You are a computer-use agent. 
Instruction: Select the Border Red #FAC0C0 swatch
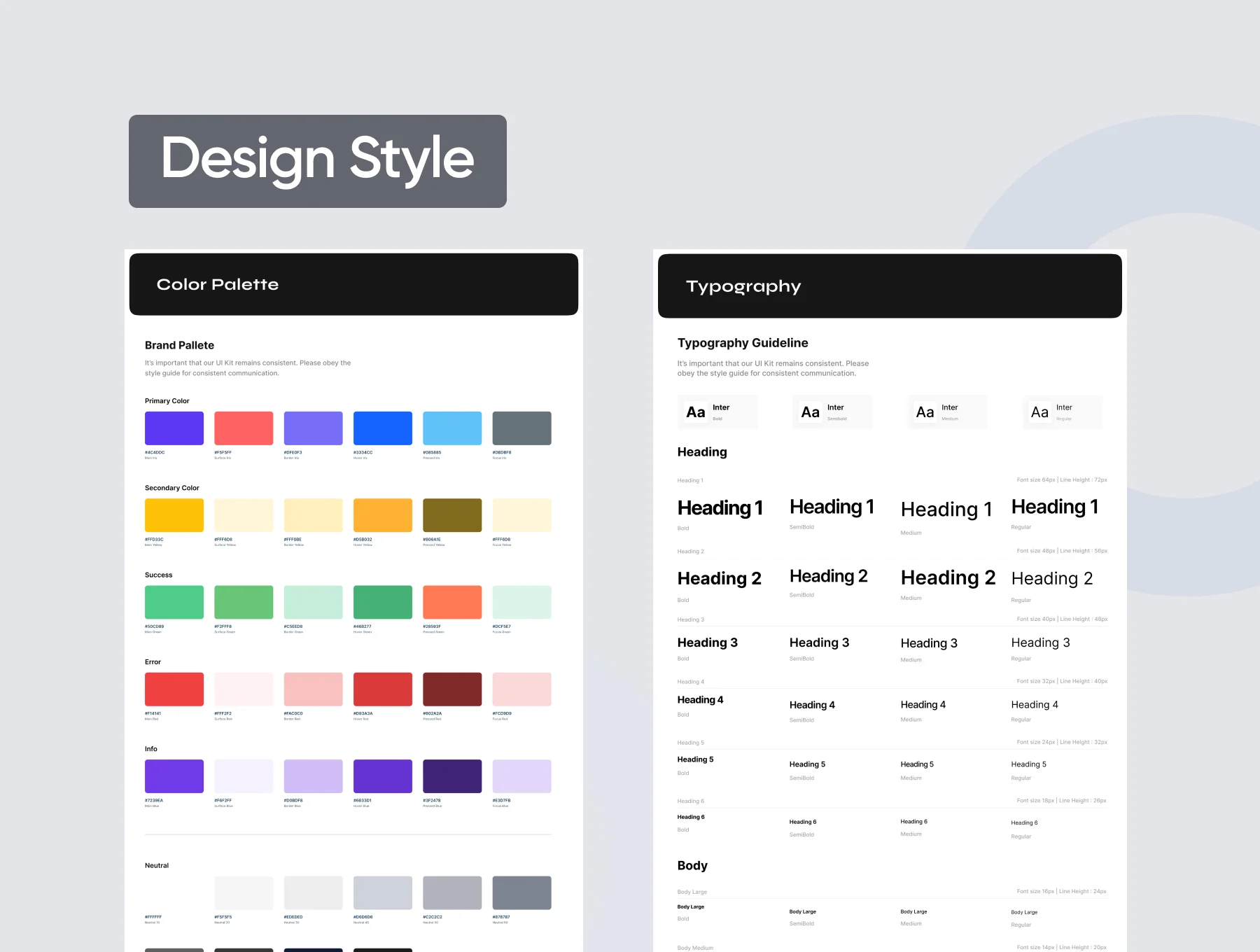(313, 689)
